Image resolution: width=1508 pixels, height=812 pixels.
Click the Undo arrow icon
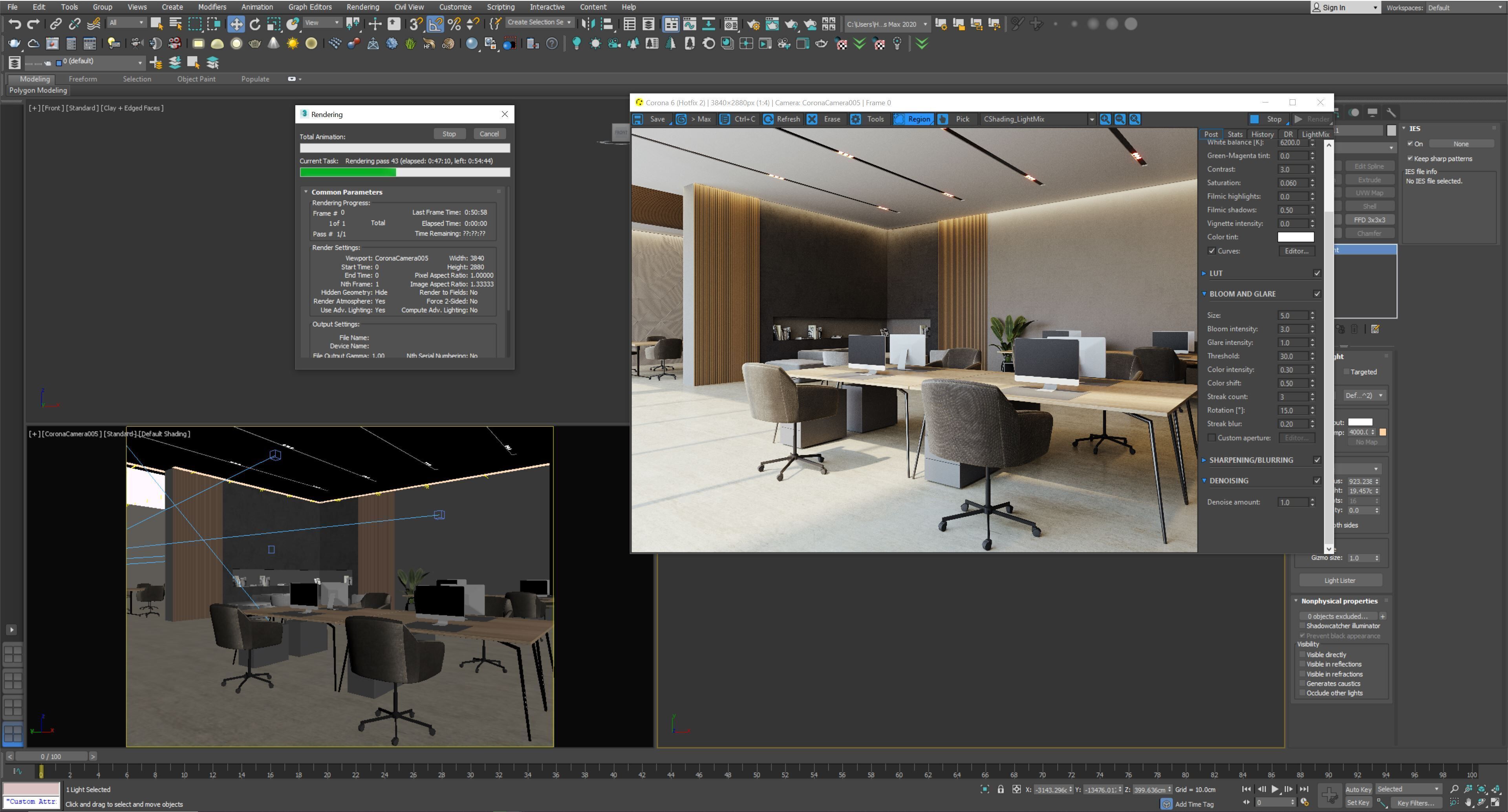(x=14, y=24)
